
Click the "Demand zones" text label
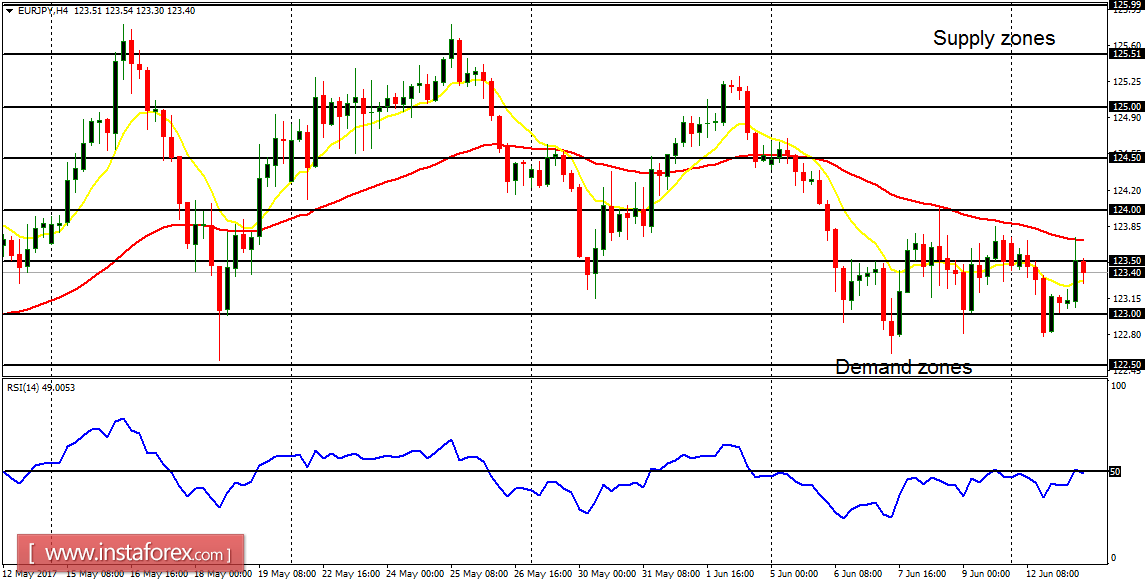(x=904, y=366)
